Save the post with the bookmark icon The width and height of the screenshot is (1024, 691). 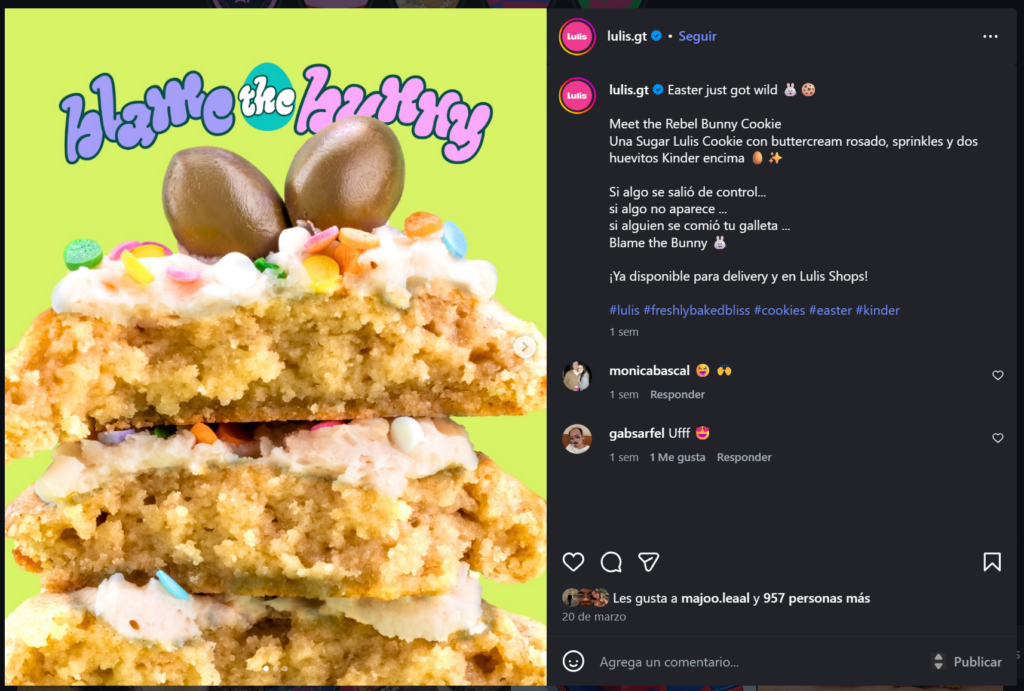click(992, 562)
